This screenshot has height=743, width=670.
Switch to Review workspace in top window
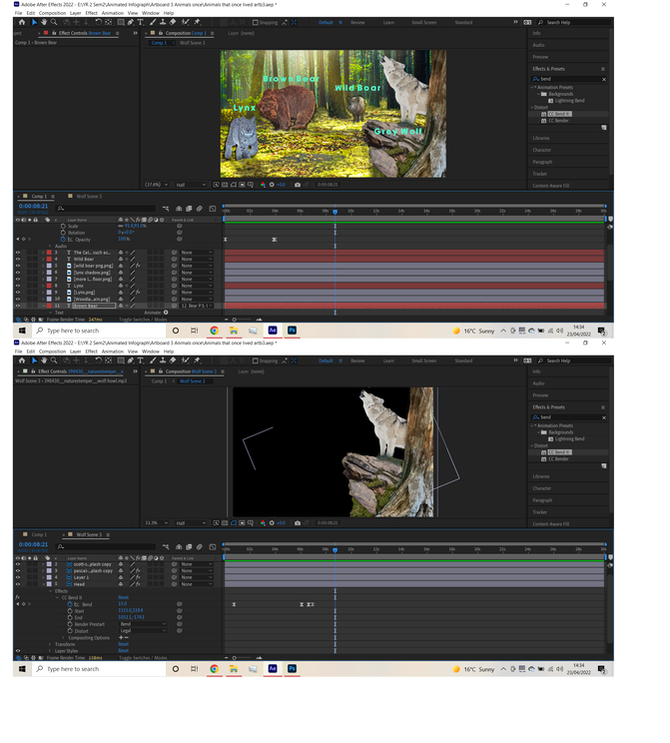coord(358,22)
